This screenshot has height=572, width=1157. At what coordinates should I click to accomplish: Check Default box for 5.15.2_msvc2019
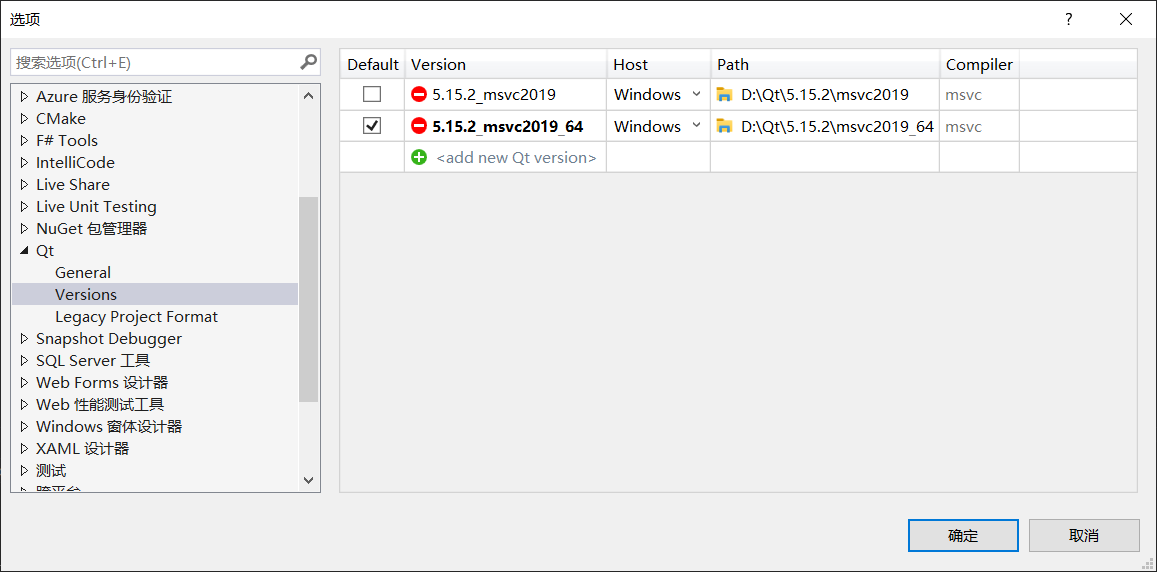[373, 94]
